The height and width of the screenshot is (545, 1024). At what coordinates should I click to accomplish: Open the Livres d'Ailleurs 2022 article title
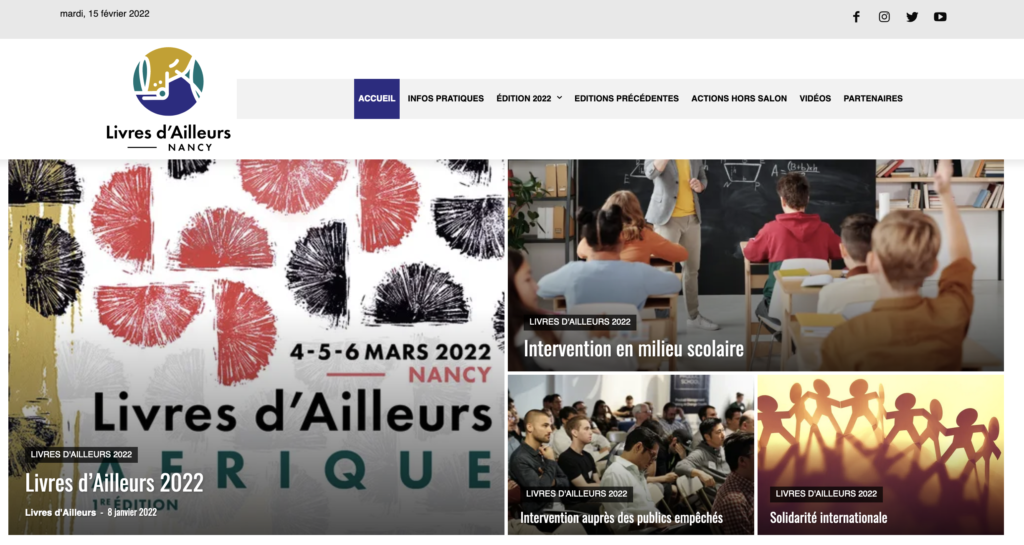[114, 483]
